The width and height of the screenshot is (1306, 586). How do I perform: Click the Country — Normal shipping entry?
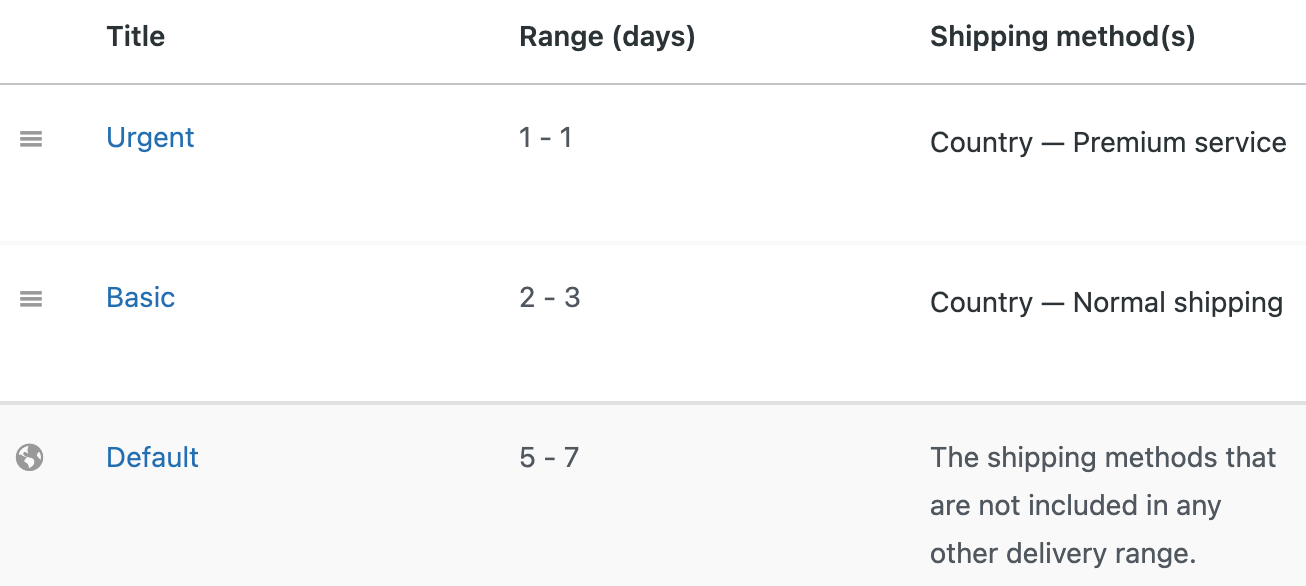click(1106, 302)
